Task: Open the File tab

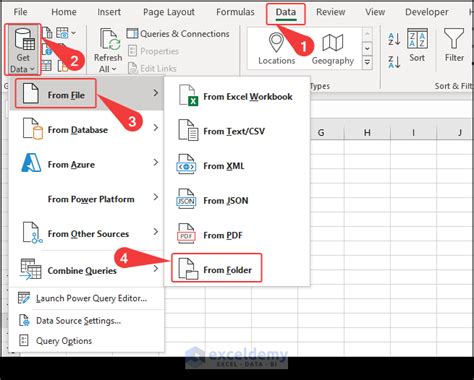Action: coord(20,12)
